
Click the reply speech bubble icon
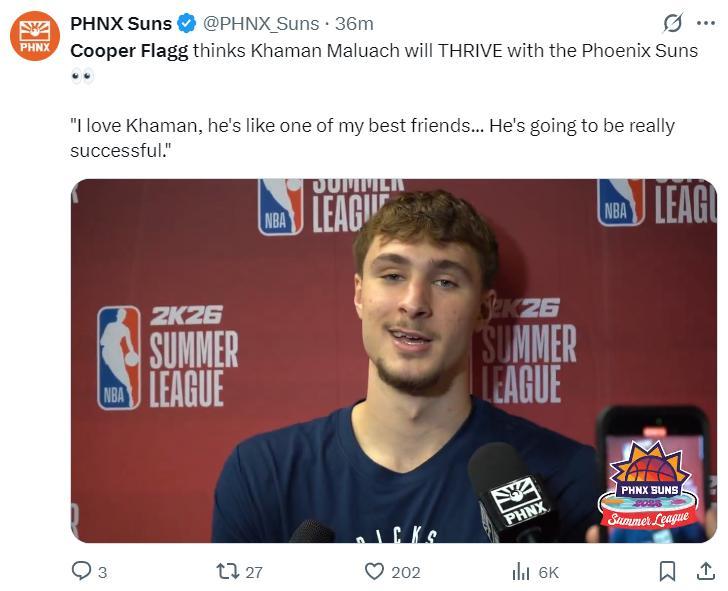pyautogui.click(x=81, y=571)
